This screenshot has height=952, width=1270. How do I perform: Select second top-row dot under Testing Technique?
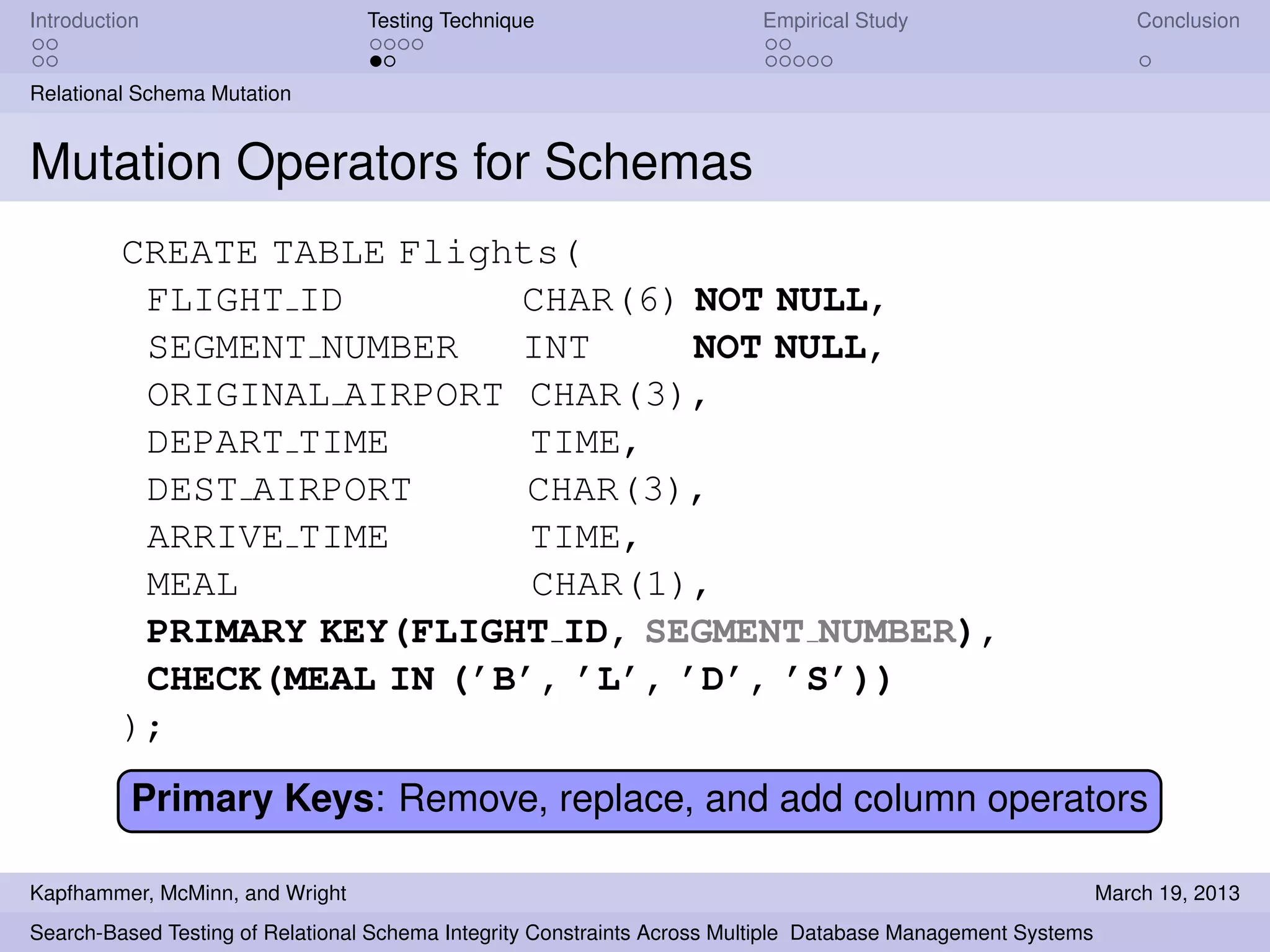(x=389, y=45)
